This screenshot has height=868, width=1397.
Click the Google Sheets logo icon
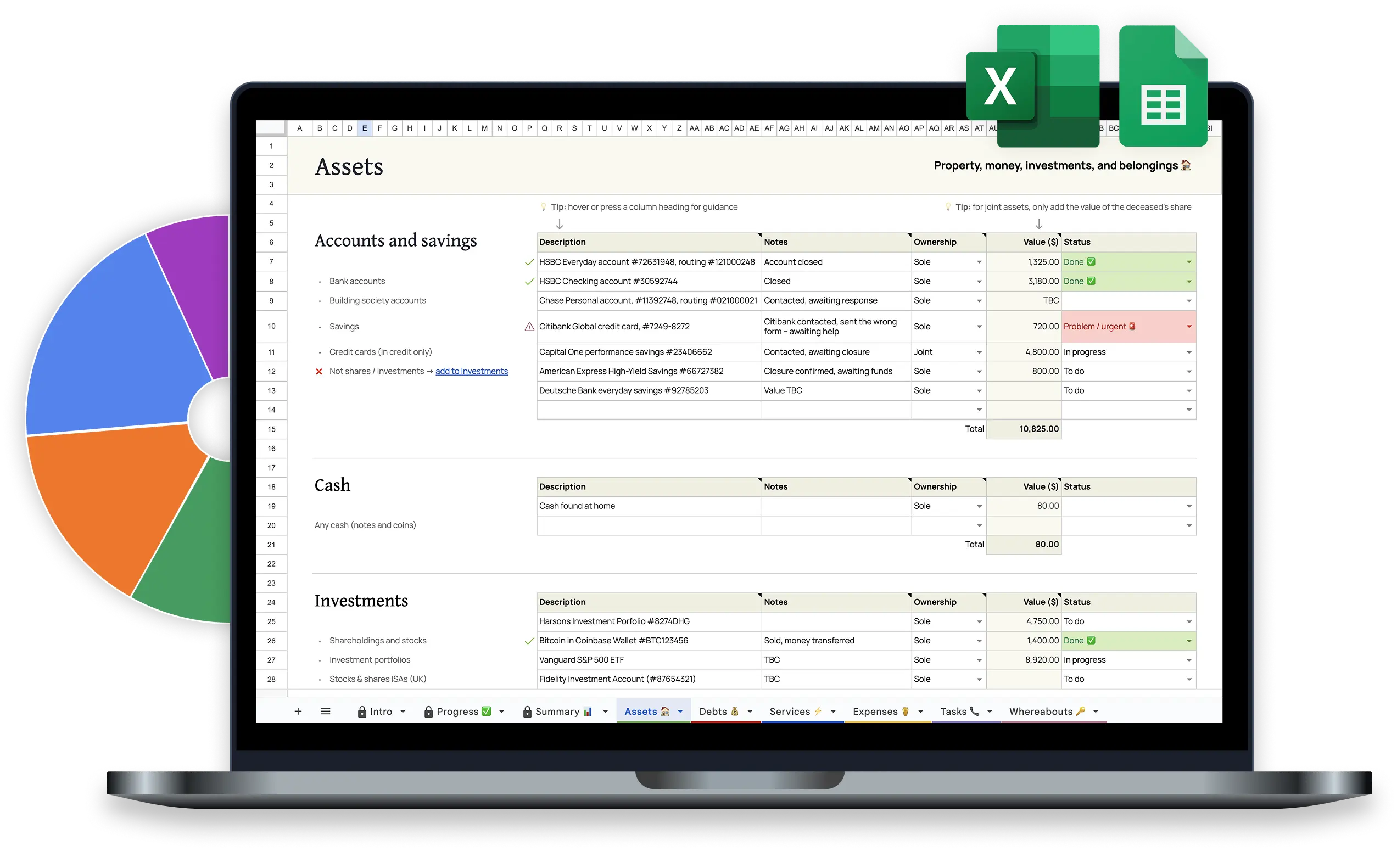coord(1163,86)
